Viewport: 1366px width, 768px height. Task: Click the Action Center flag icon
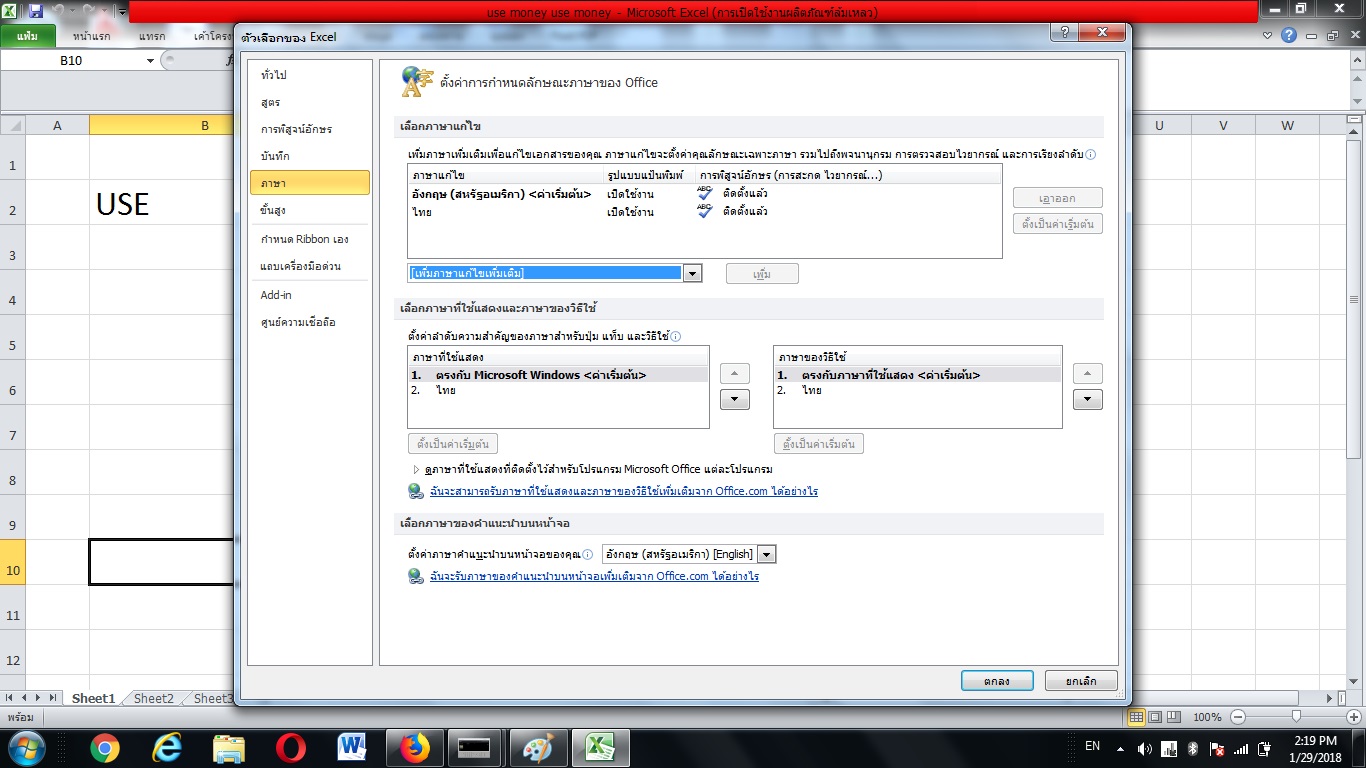coord(1217,749)
